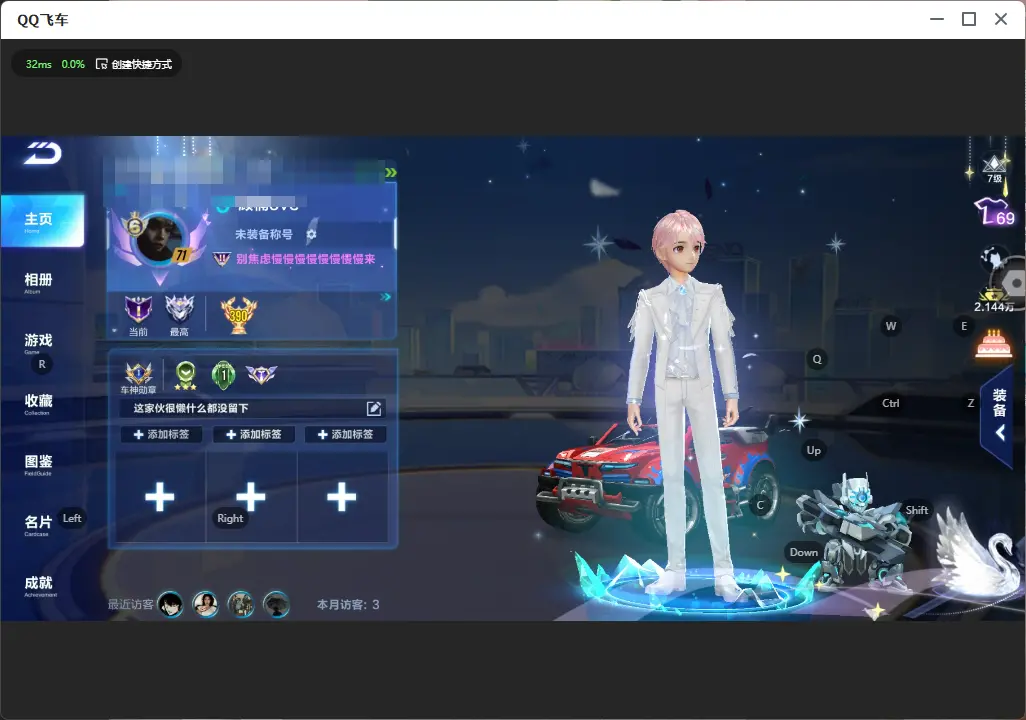Click the Up key overlay
The height and width of the screenshot is (720, 1026).
click(x=813, y=450)
